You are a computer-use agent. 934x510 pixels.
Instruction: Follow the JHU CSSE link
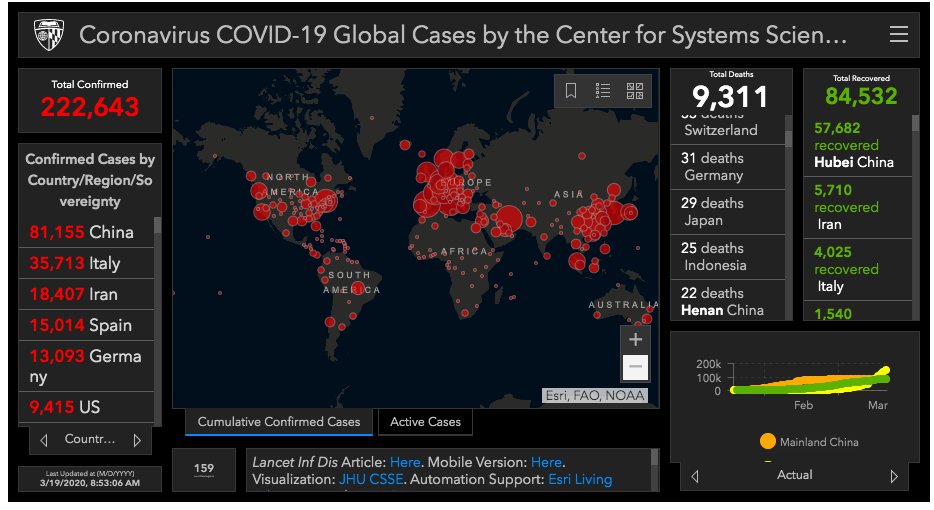[x=371, y=480]
